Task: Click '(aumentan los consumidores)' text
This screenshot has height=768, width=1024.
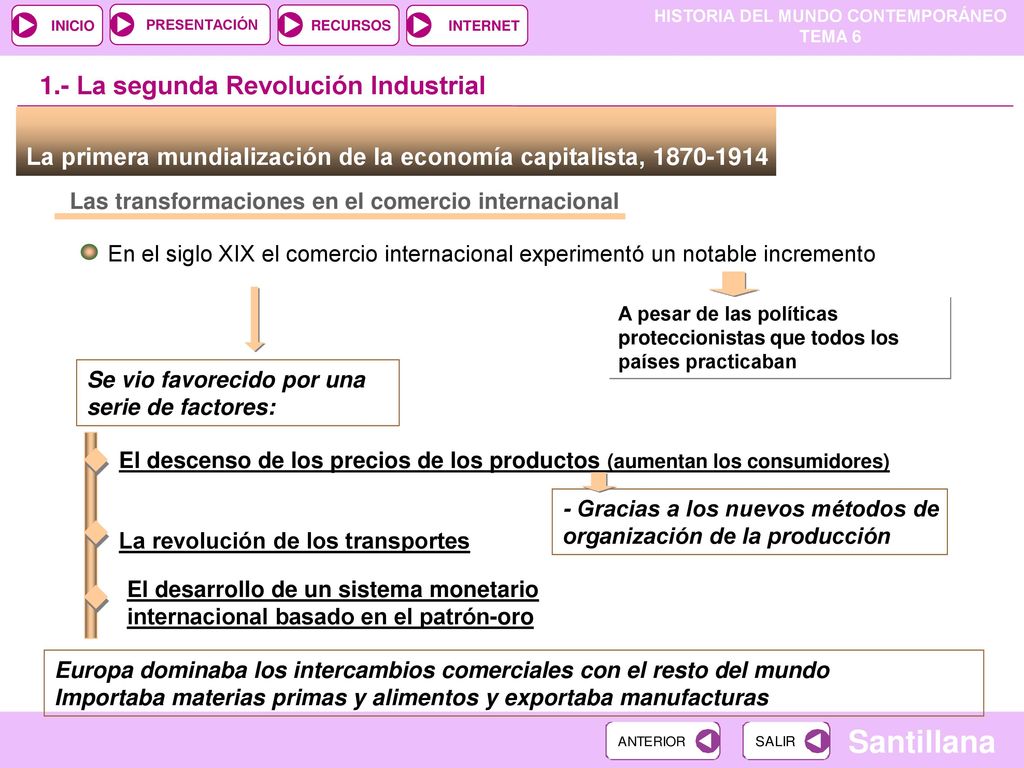Action: [x=748, y=462]
